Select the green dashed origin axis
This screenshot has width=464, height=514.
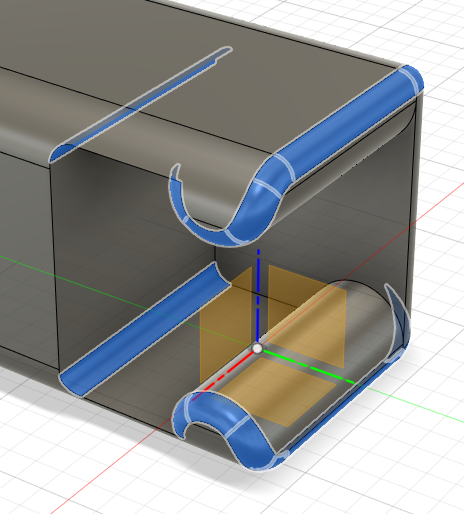(309, 367)
